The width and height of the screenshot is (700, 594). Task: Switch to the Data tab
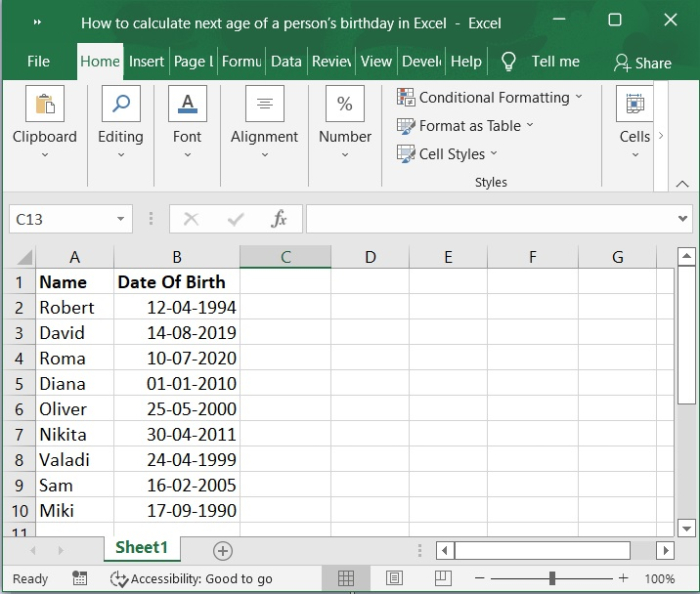point(285,61)
